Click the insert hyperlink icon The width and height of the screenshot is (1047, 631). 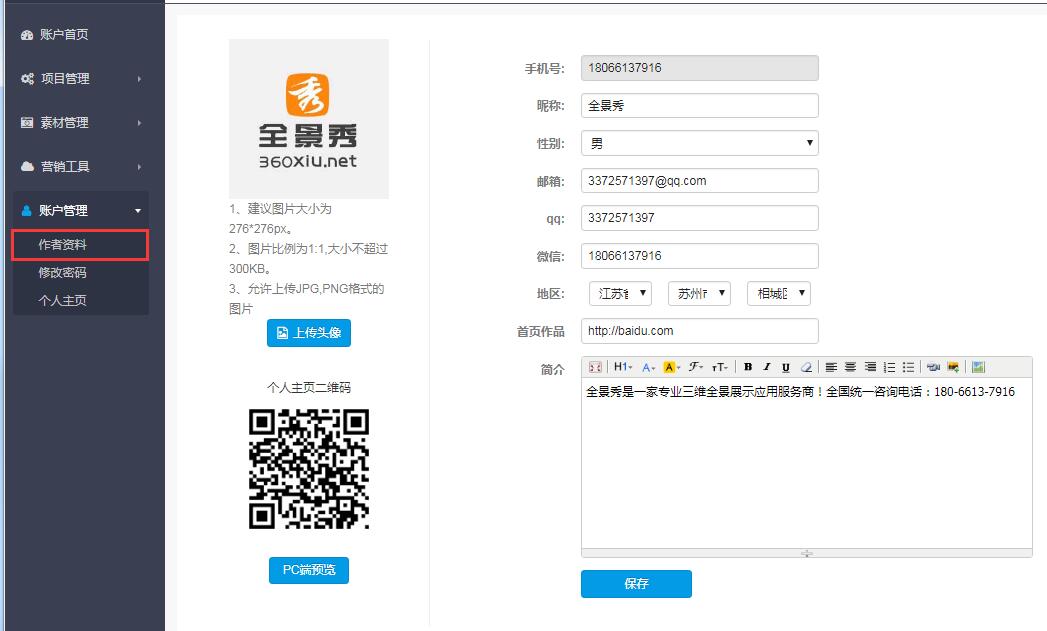pos(933,367)
